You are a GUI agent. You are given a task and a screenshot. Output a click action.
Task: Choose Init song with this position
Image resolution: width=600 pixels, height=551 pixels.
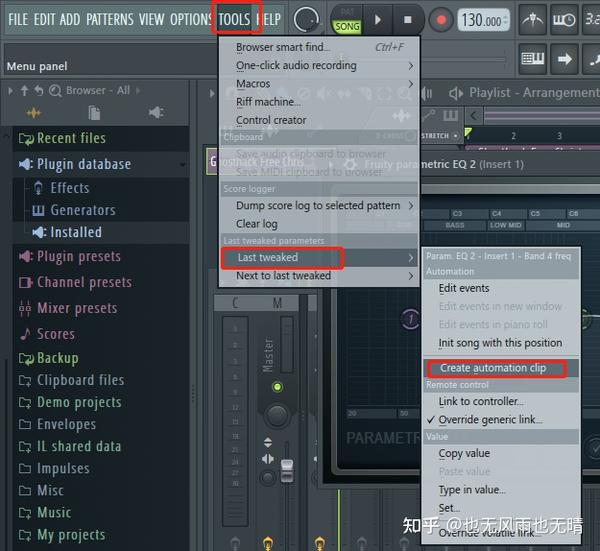click(501, 343)
